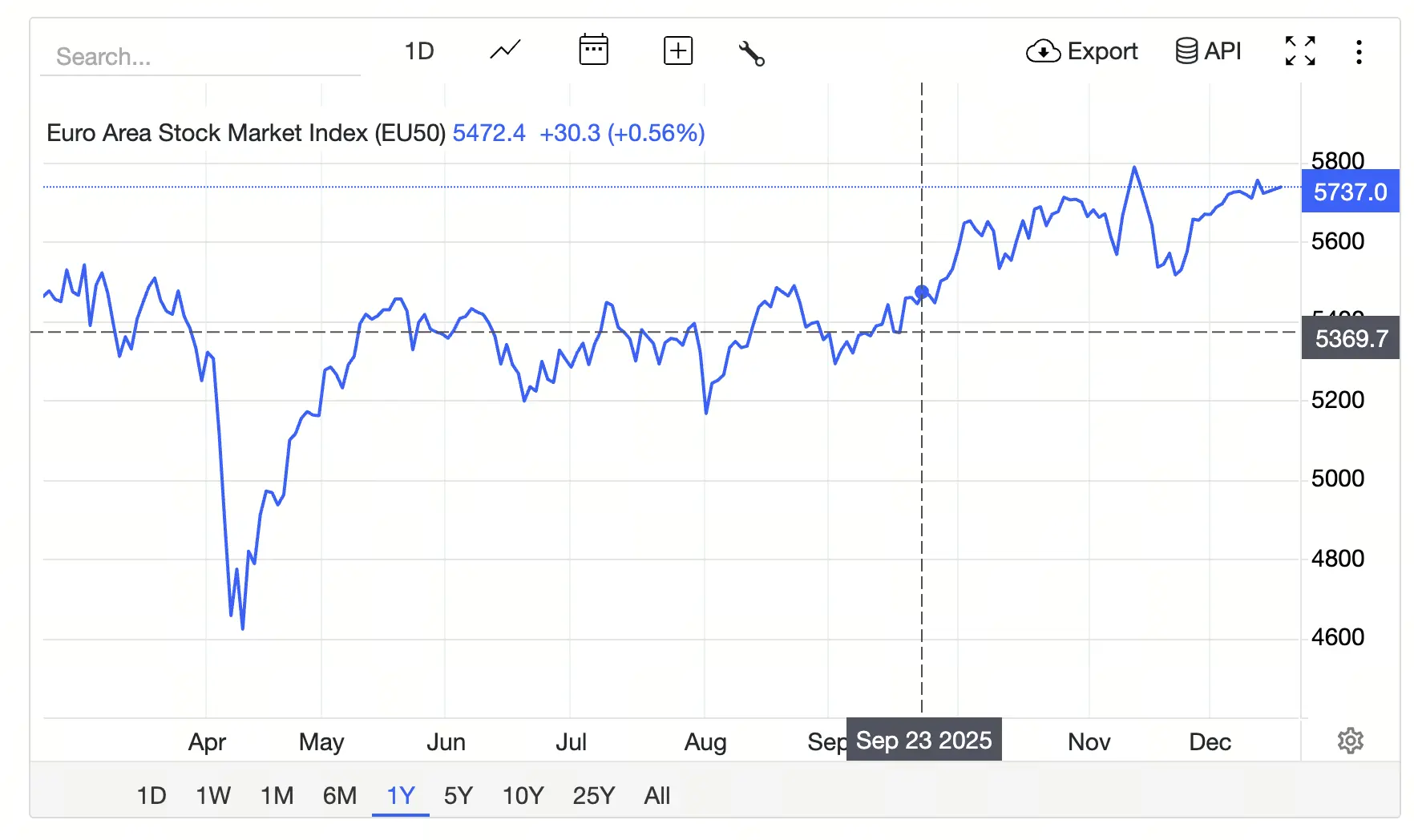Click the Aug axis label
The image size is (1414, 840).
[x=705, y=742]
